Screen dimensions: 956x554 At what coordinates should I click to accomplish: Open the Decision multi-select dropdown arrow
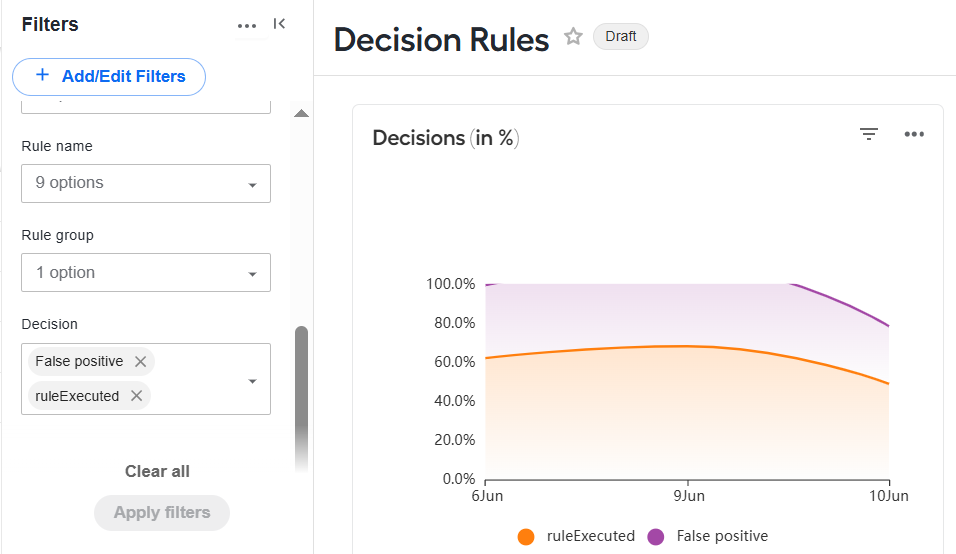tap(252, 381)
